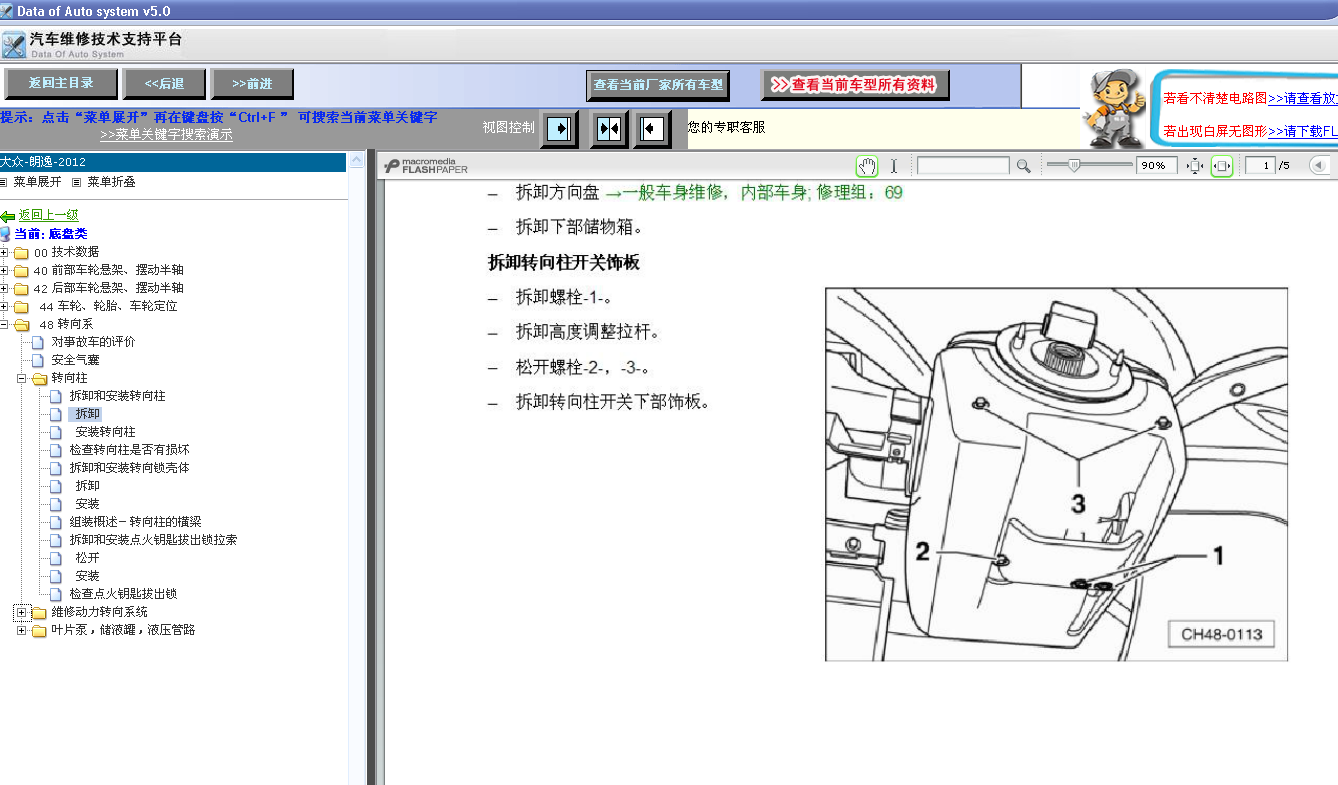Click the <<后退 button

point(164,84)
